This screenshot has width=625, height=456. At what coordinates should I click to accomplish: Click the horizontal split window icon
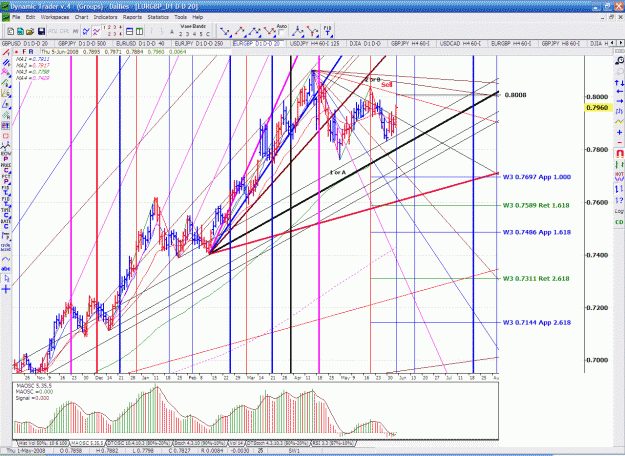[130, 31]
